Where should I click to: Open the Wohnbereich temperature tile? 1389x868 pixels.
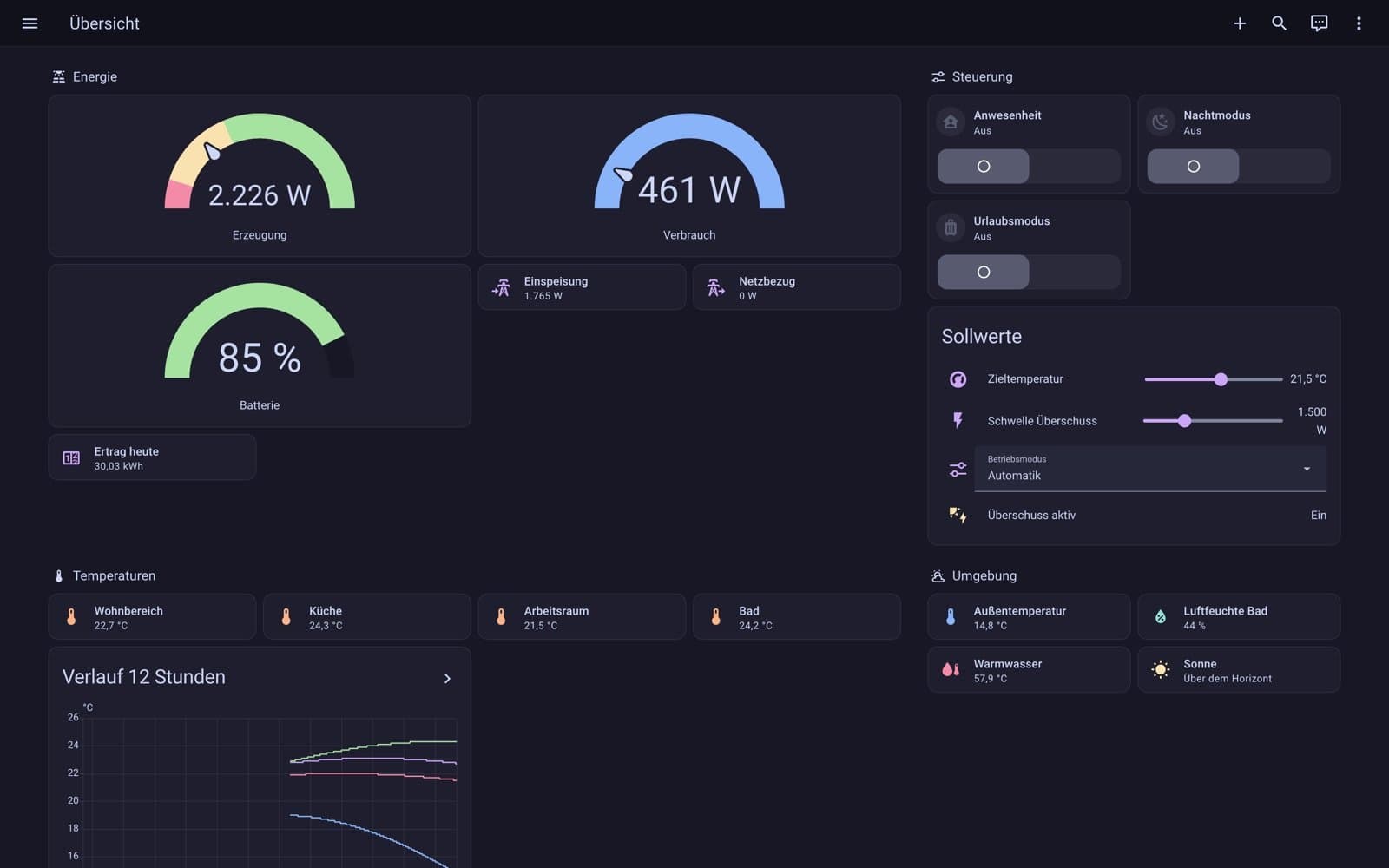(152, 616)
